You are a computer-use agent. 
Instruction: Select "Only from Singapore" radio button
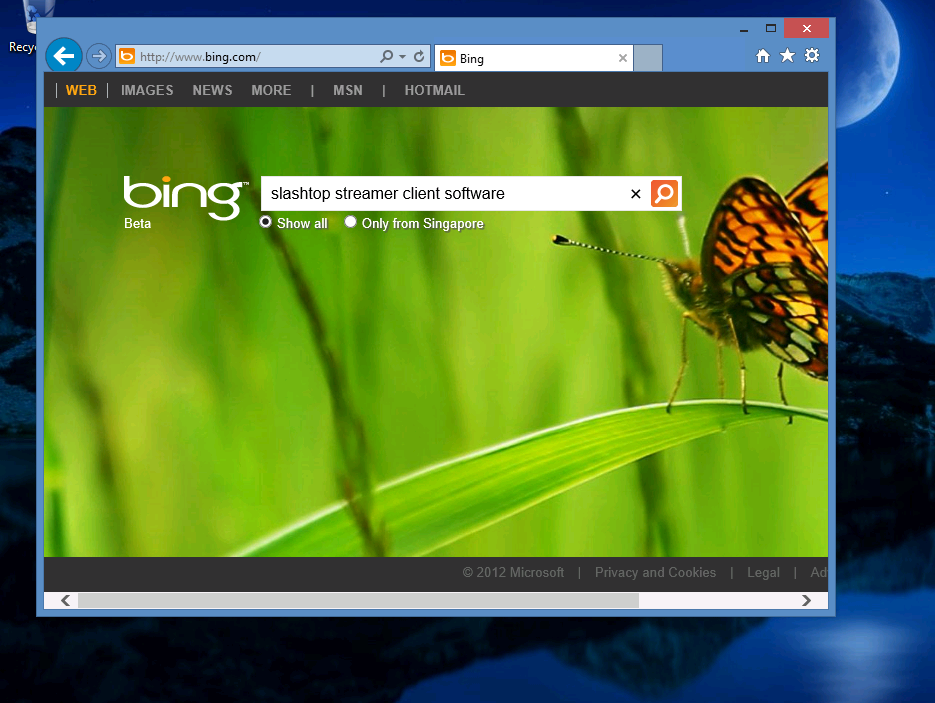(351, 222)
